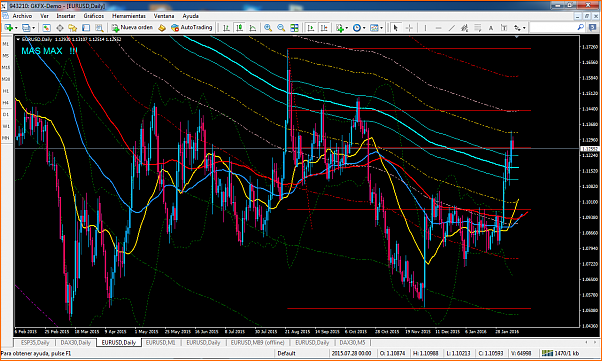Toggle the Terminal panel icon

click(x=86, y=28)
